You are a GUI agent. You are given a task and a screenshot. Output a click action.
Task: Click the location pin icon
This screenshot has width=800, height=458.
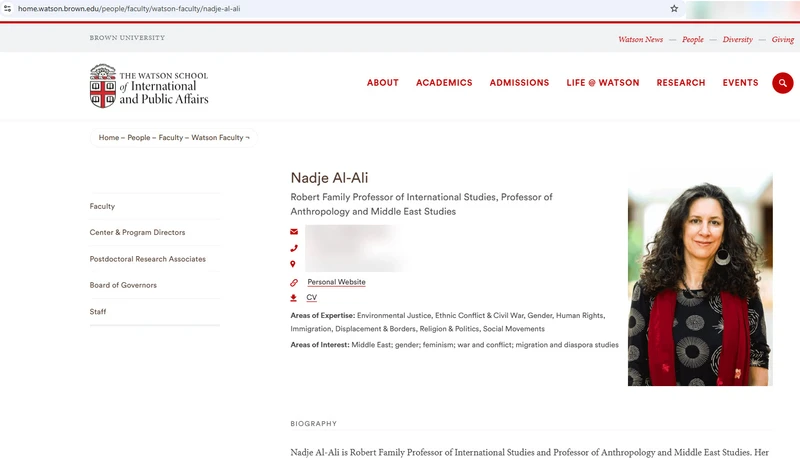293,264
